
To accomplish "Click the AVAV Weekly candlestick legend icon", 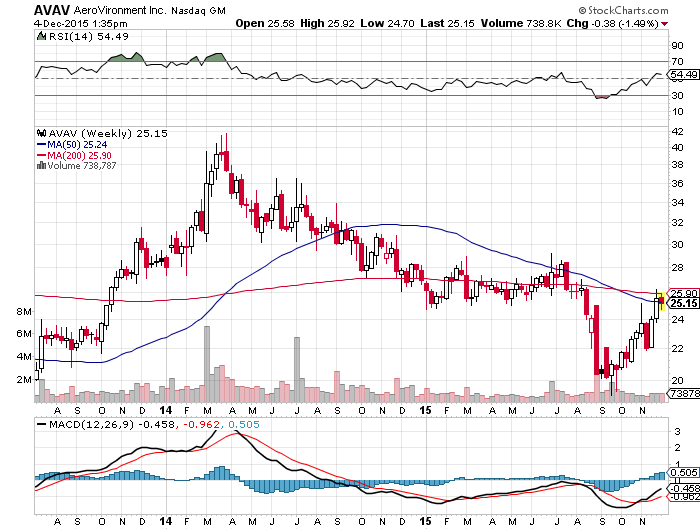I will 40,132.
